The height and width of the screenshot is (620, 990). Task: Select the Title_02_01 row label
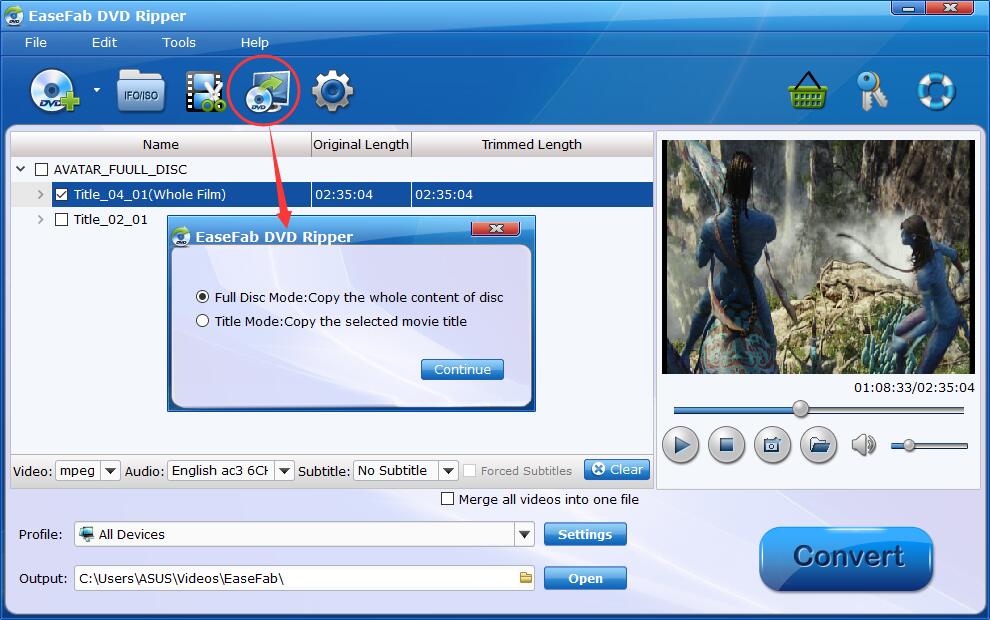point(110,220)
